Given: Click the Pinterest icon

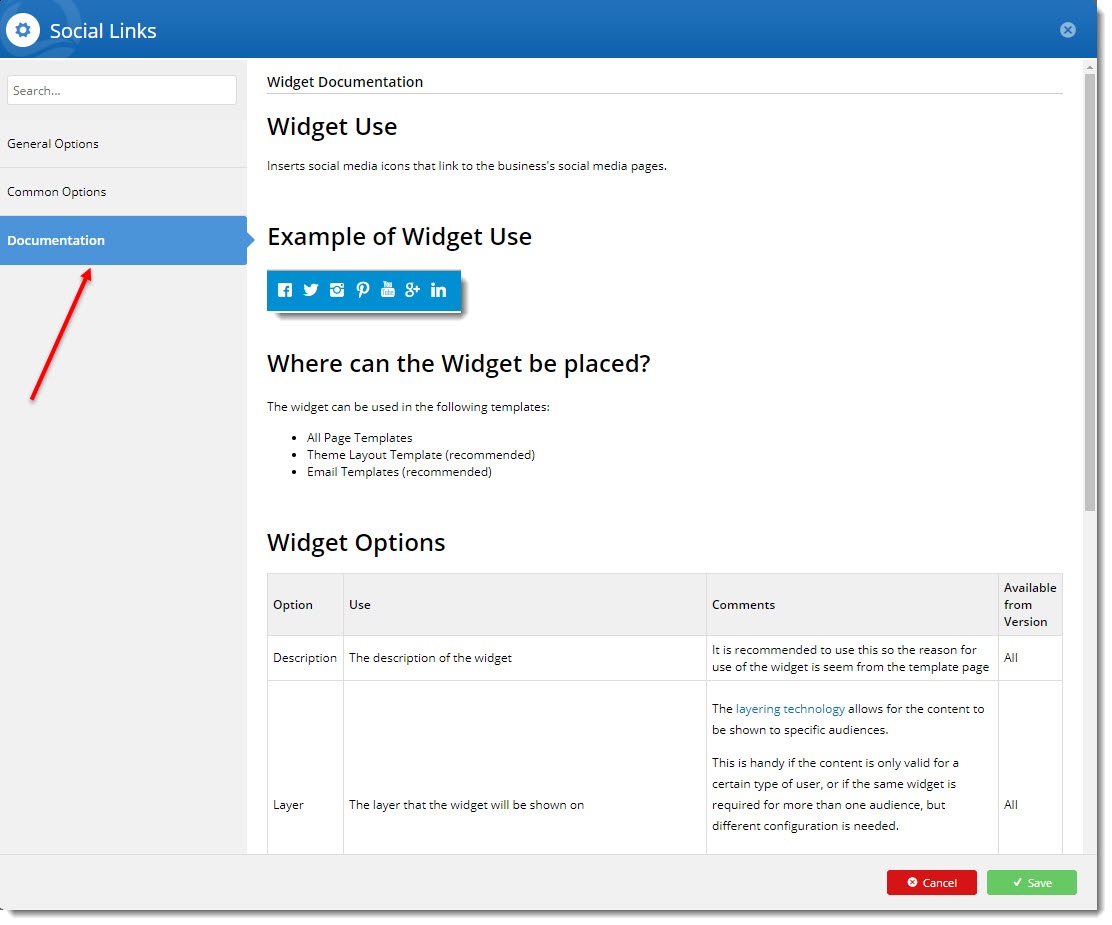Looking at the screenshot, I should (362, 290).
